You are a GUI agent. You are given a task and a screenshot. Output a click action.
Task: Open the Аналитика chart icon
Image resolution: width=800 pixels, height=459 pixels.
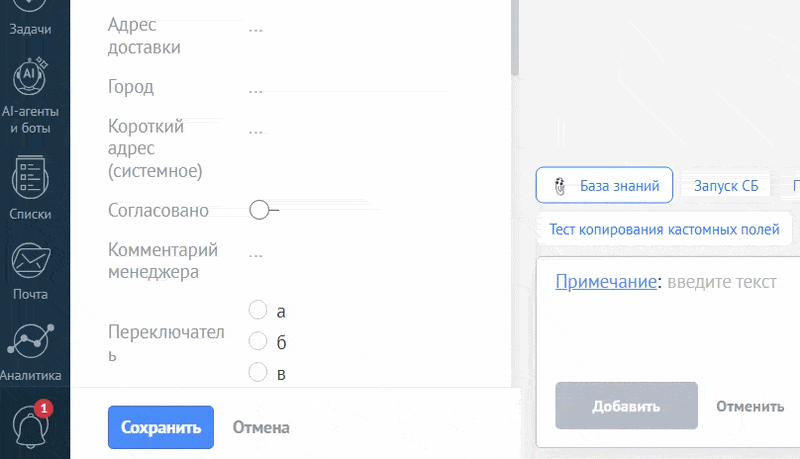tap(31, 341)
